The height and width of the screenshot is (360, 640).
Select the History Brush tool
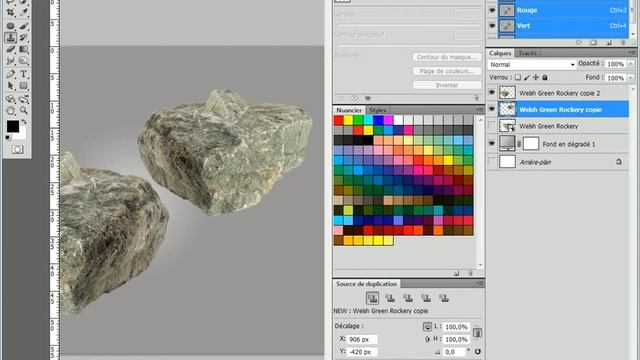(x=24, y=38)
